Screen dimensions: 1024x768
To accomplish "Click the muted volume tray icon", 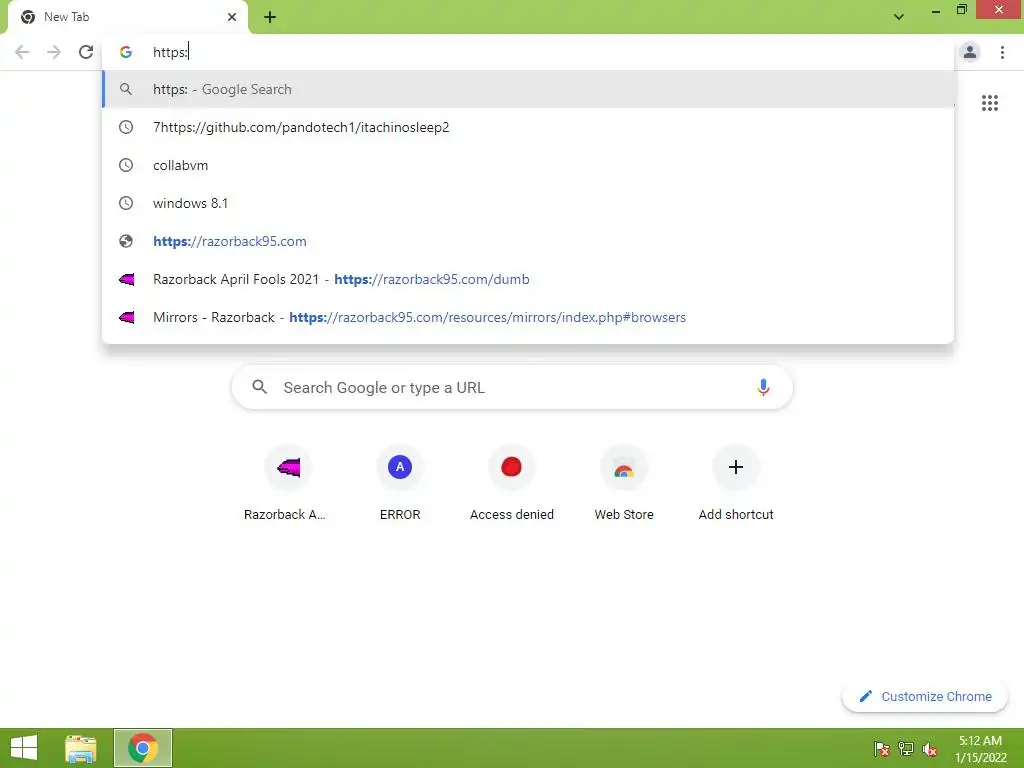I will [x=930, y=748].
